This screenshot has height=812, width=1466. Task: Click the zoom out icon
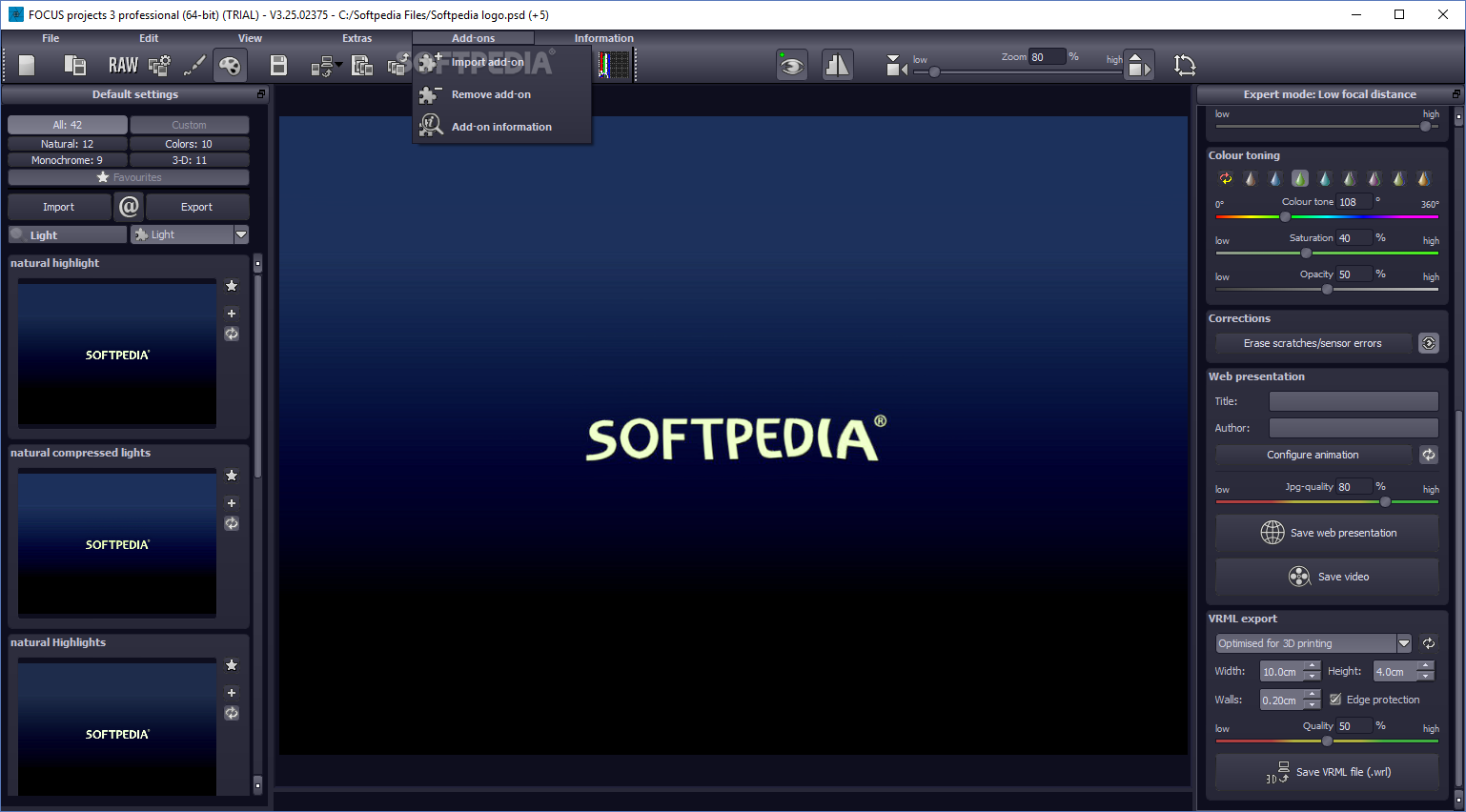pyautogui.click(x=896, y=65)
